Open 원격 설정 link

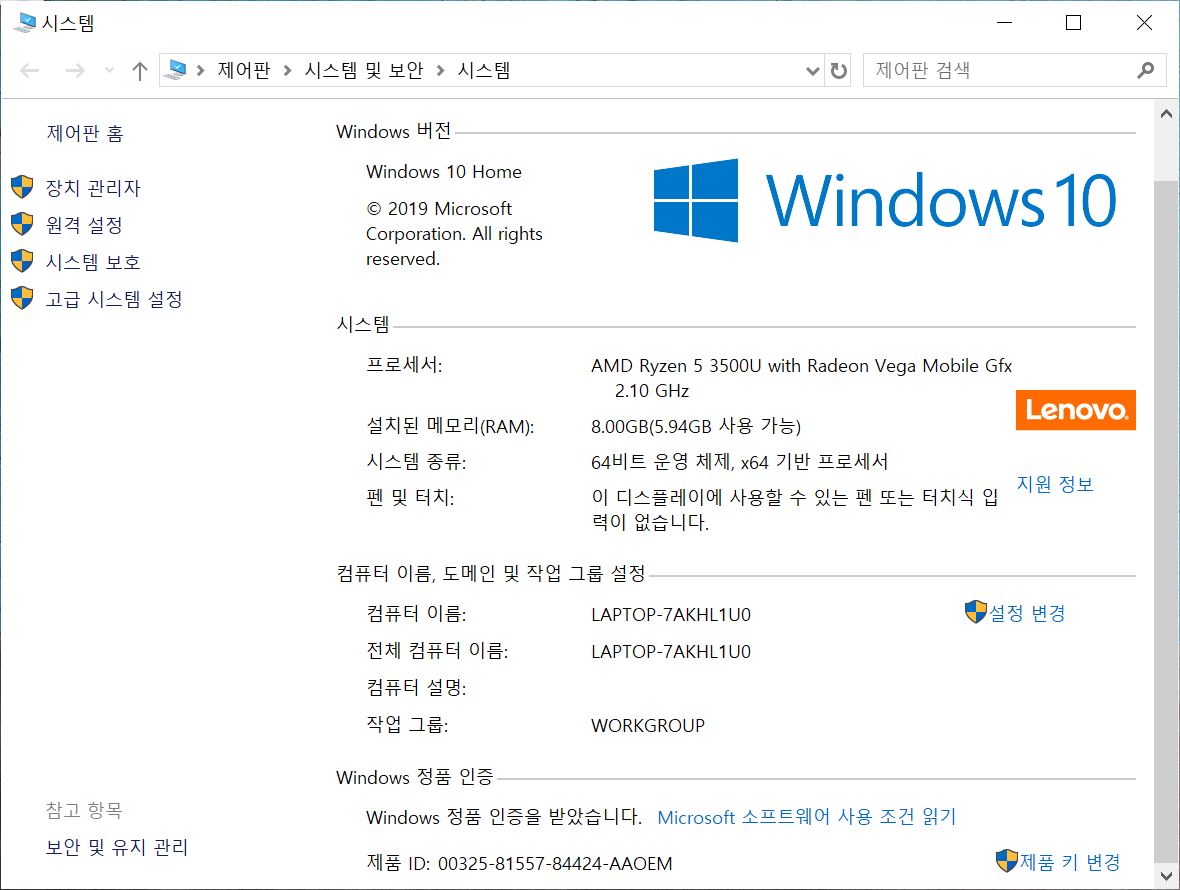tap(84, 225)
